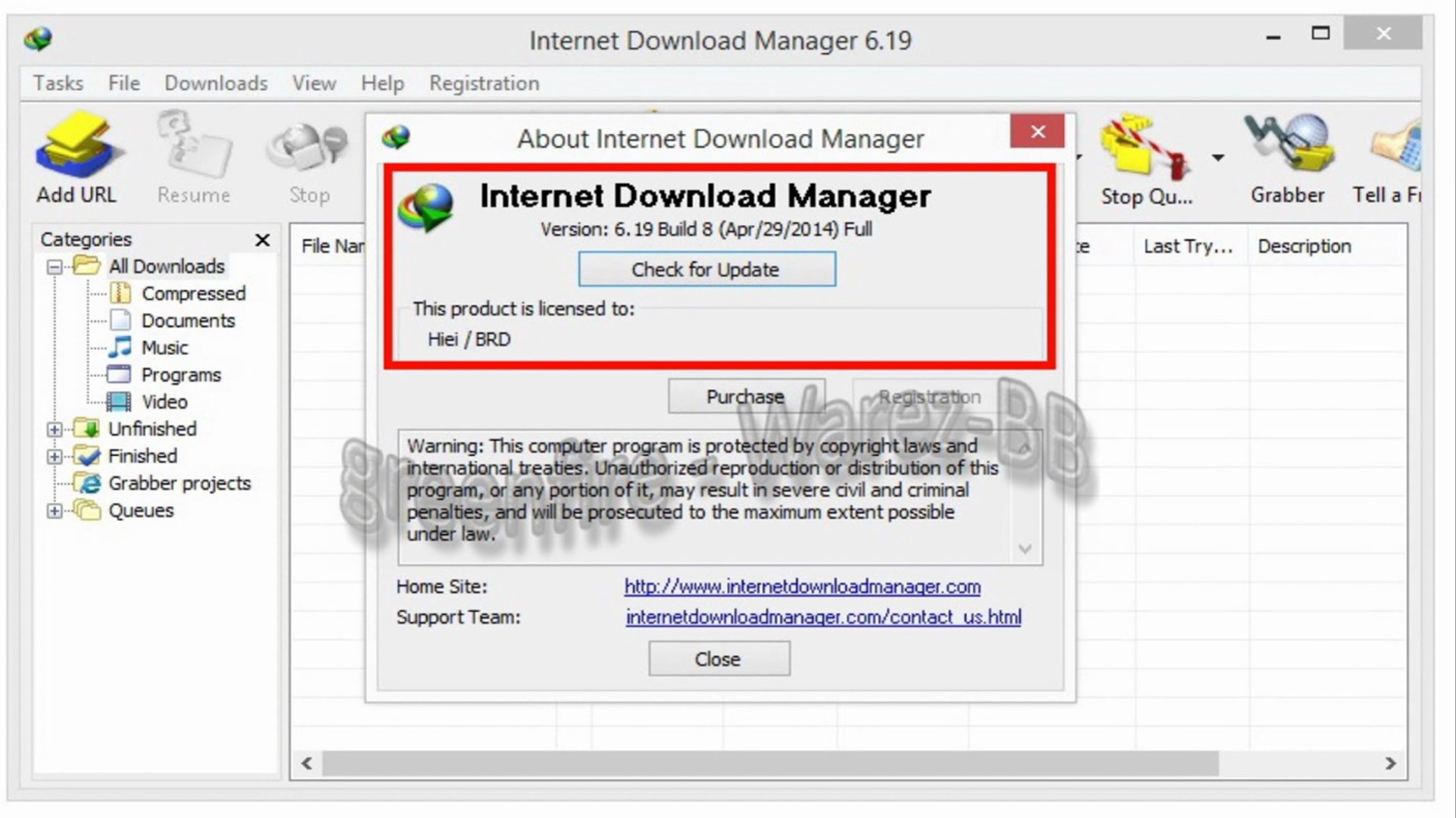The height and width of the screenshot is (818, 1456).
Task: Select the Programs category
Action: click(x=181, y=375)
